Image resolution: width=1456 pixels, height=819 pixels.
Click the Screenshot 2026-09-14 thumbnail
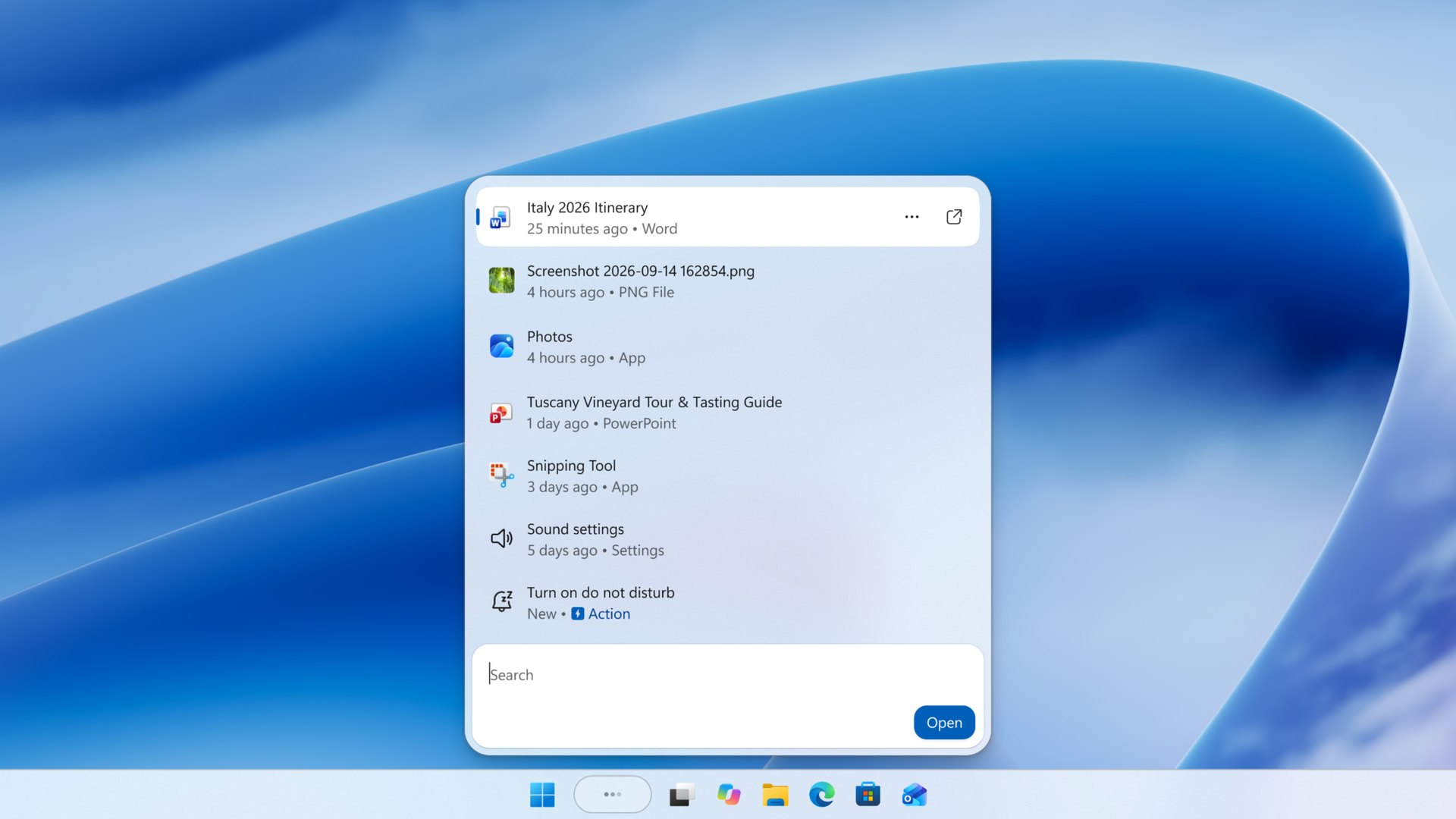pos(501,281)
